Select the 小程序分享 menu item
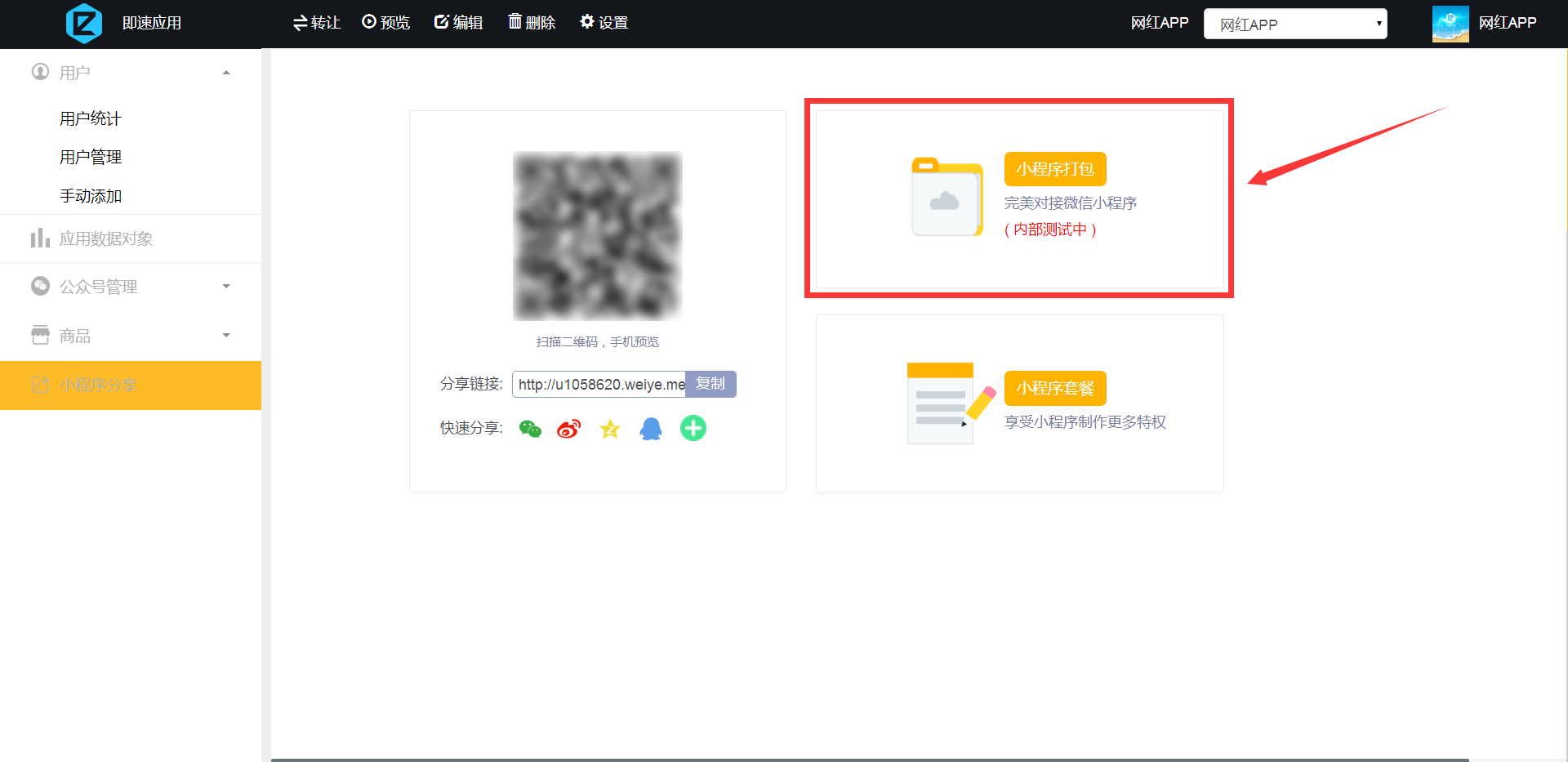1568x762 pixels. [131, 385]
